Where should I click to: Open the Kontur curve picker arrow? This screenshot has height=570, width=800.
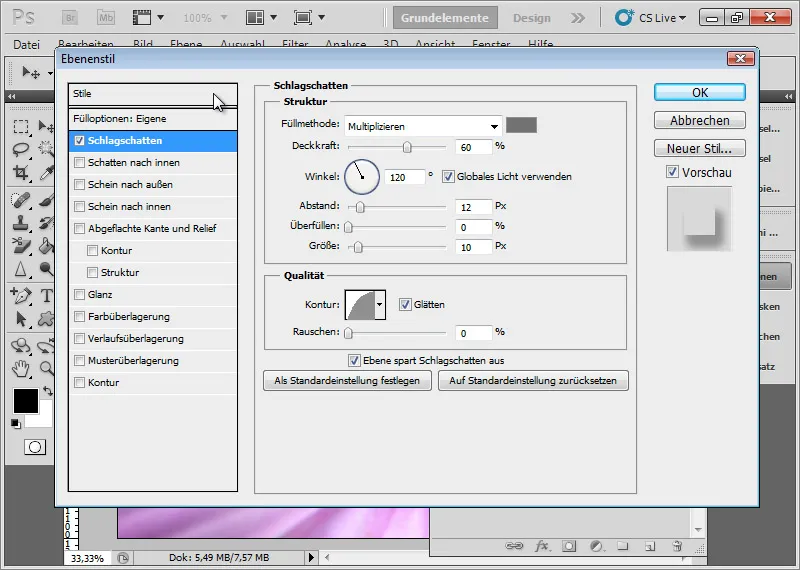380,305
